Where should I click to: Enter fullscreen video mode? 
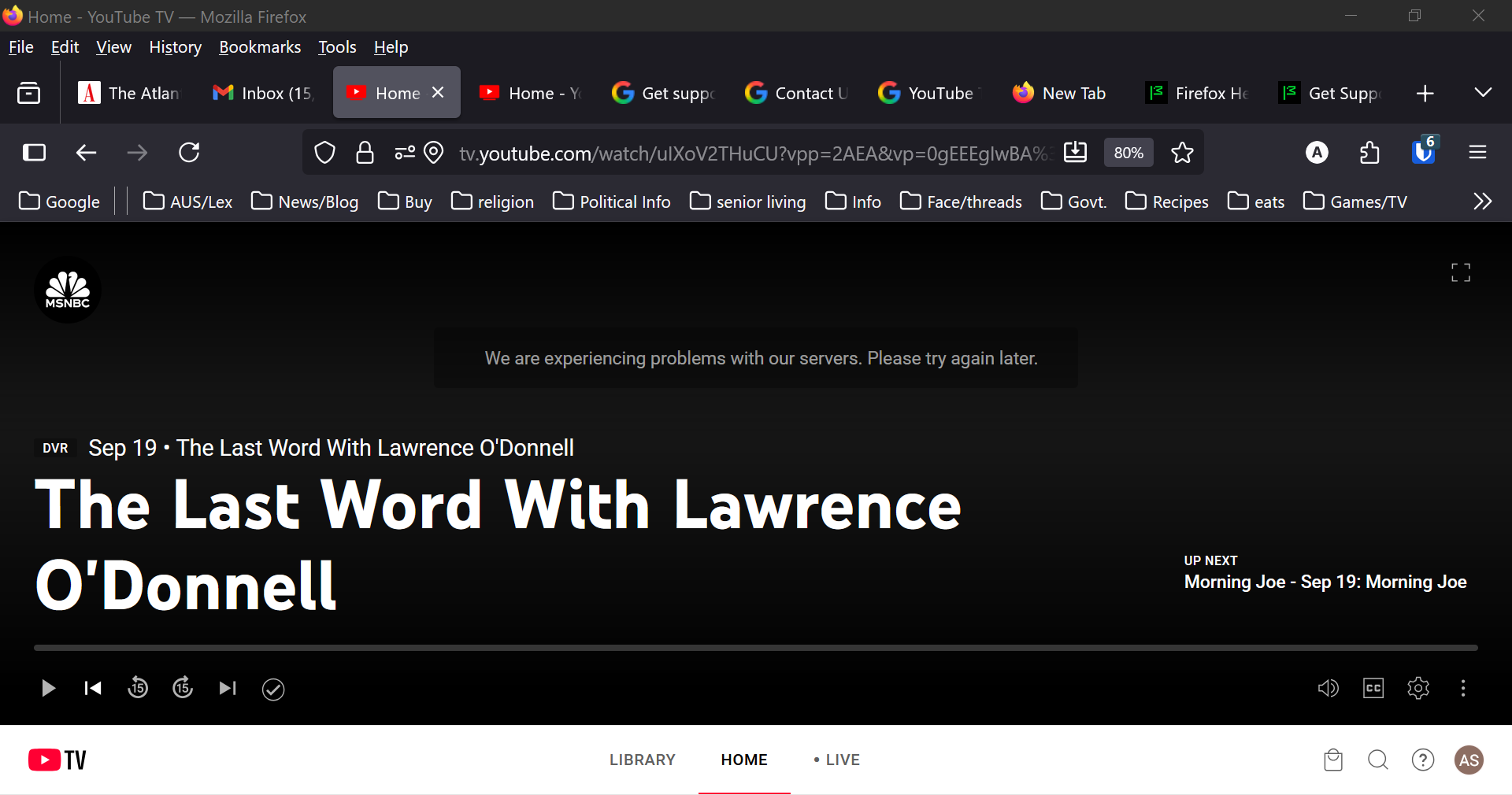pyautogui.click(x=1461, y=272)
